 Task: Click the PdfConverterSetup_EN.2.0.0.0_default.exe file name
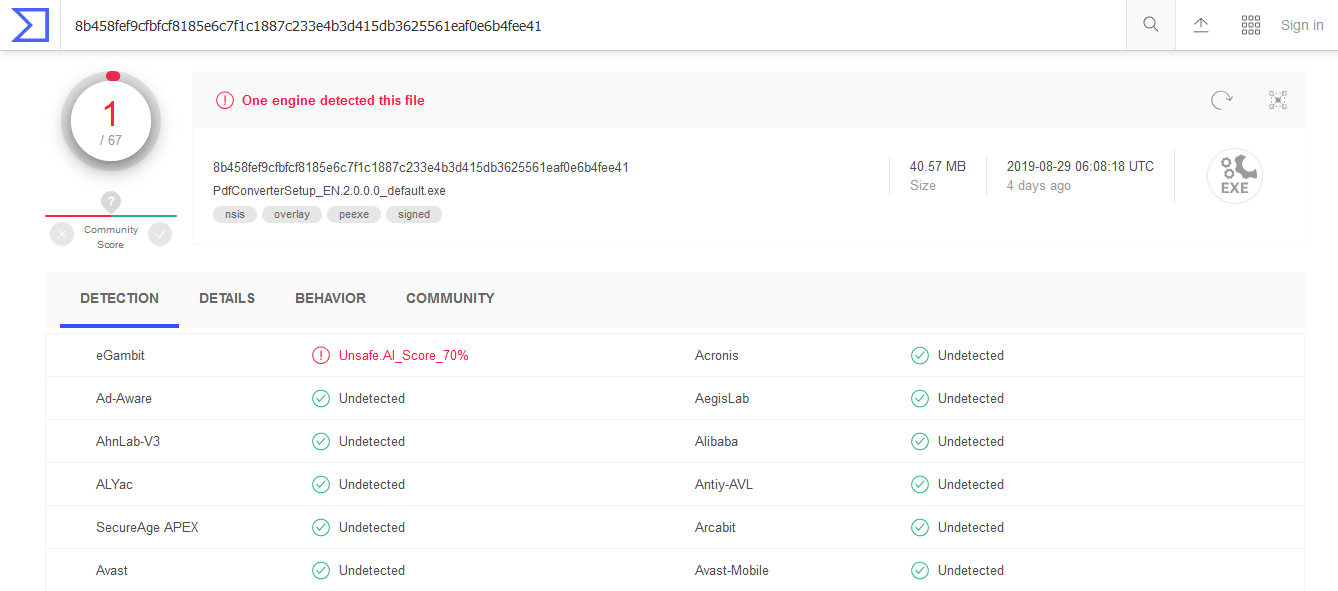tap(329, 190)
